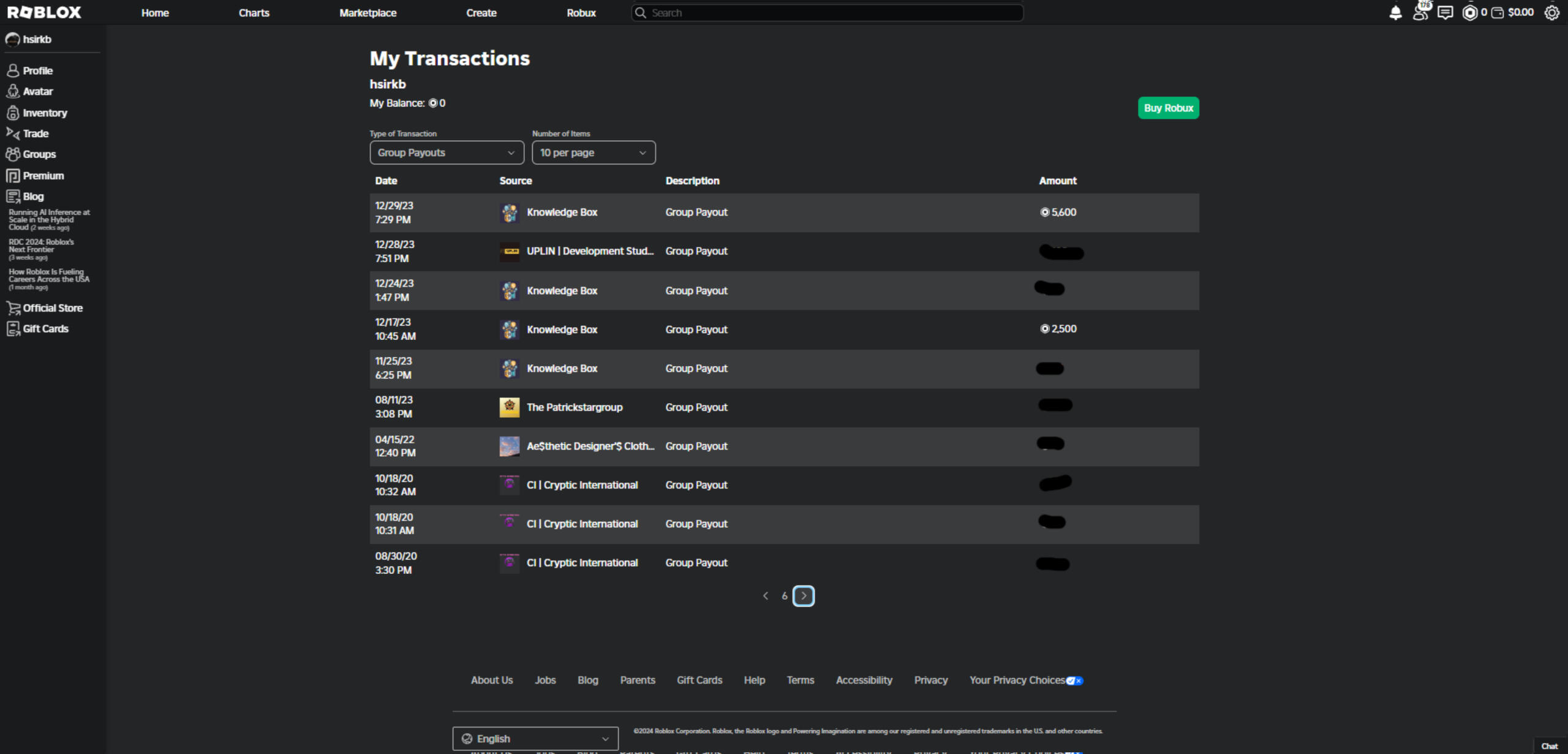
Task: Click the 2,500 amount cell
Action: pyautogui.click(x=1058, y=329)
